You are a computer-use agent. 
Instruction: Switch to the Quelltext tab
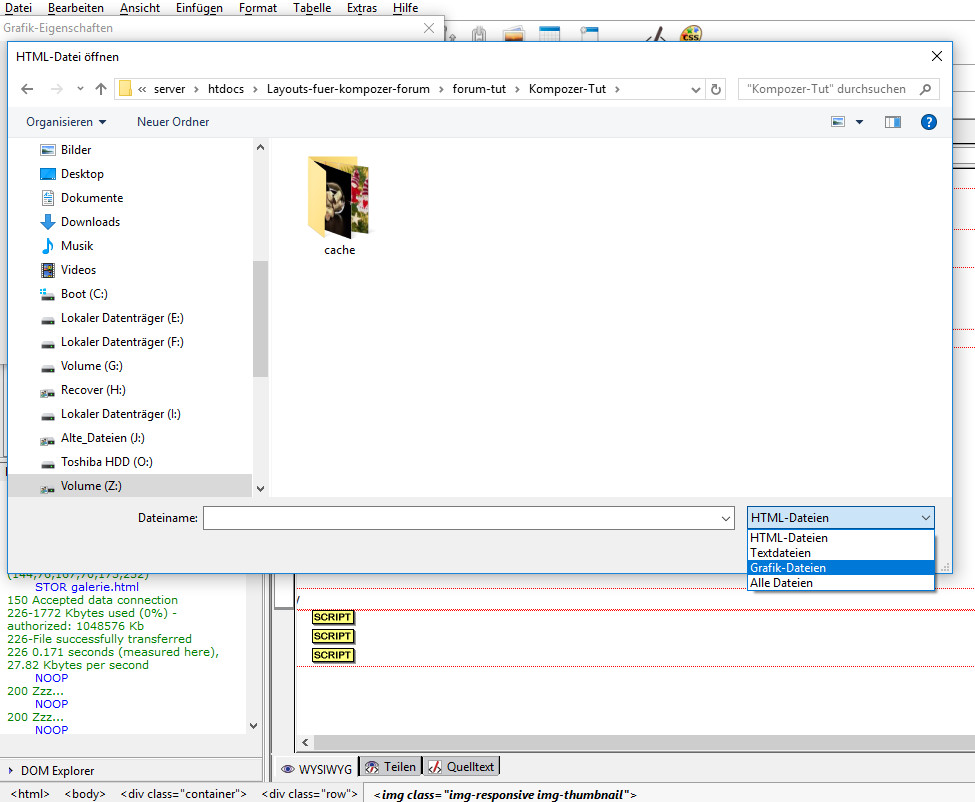point(461,767)
